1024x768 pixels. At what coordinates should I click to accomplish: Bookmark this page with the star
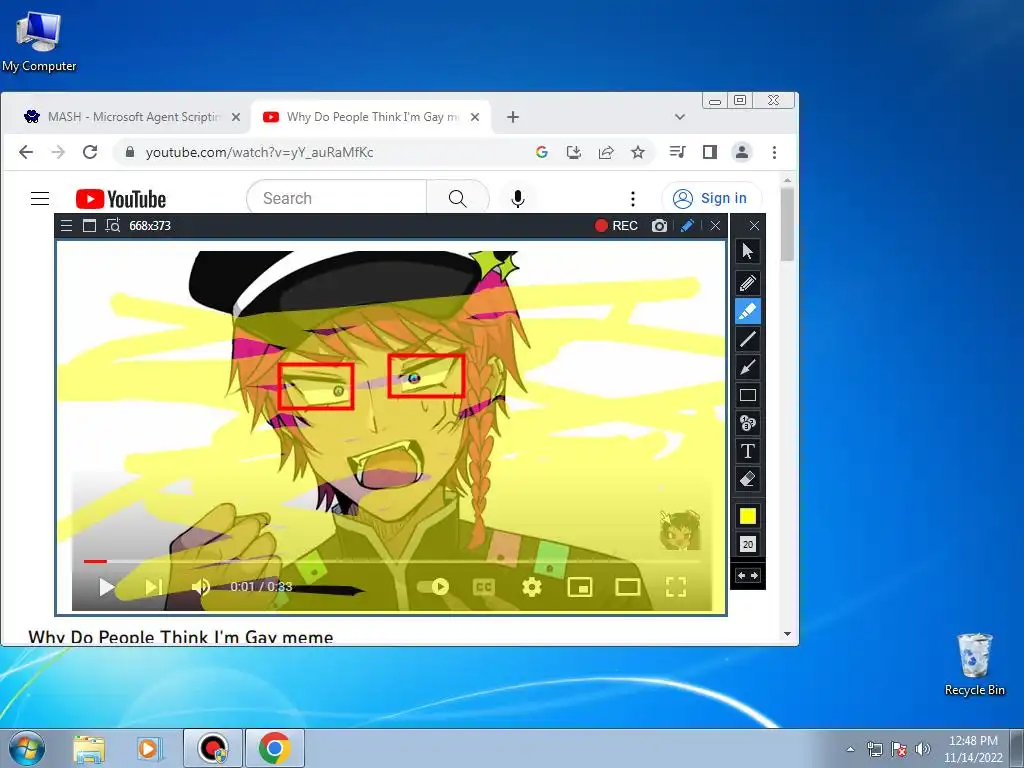[x=638, y=152]
